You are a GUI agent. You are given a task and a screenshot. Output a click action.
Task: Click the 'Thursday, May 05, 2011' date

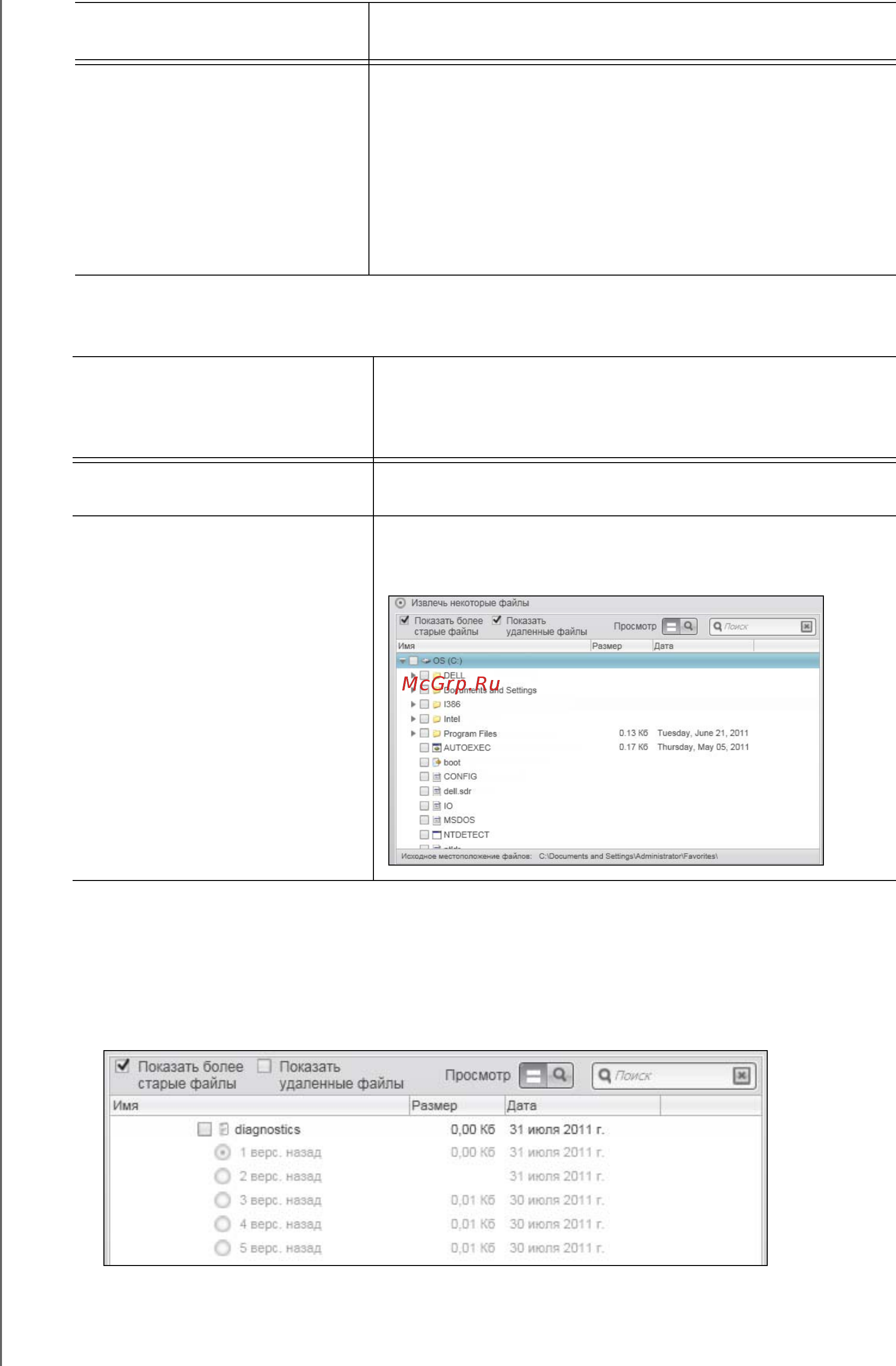click(703, 747)
